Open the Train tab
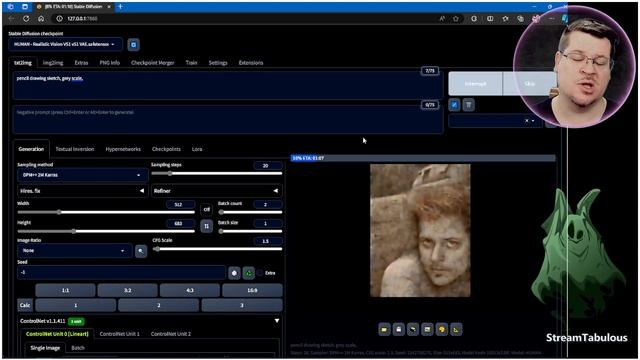This screenshot has height=360, width=640. (x=191, y=63)
